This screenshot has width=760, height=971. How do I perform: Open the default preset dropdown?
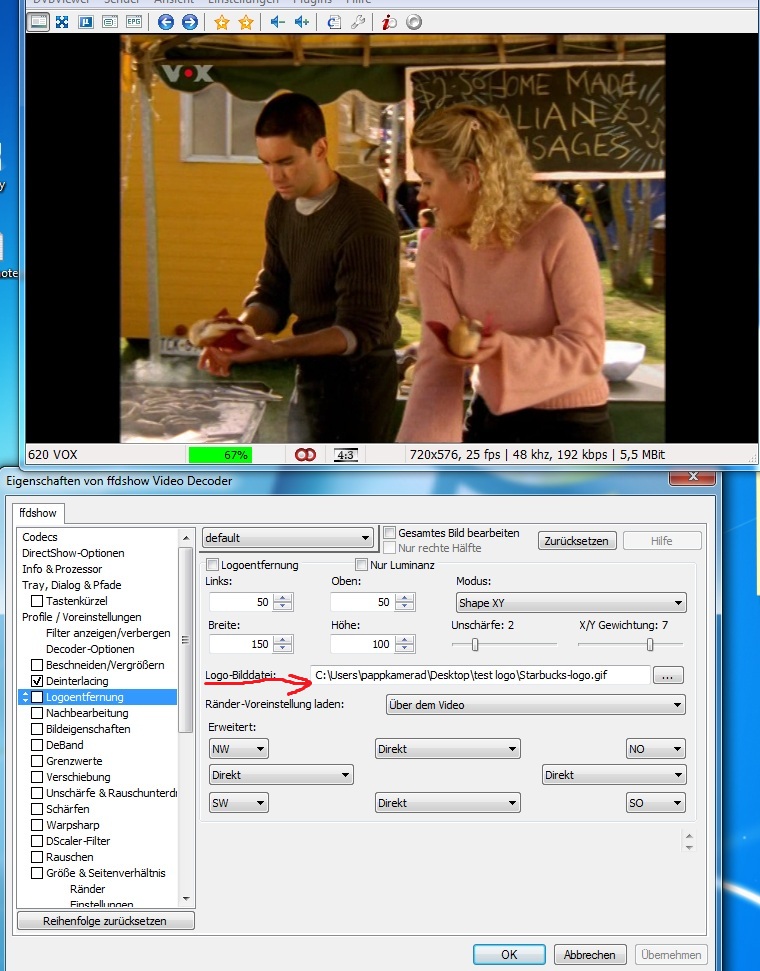[x=288, y=538]
